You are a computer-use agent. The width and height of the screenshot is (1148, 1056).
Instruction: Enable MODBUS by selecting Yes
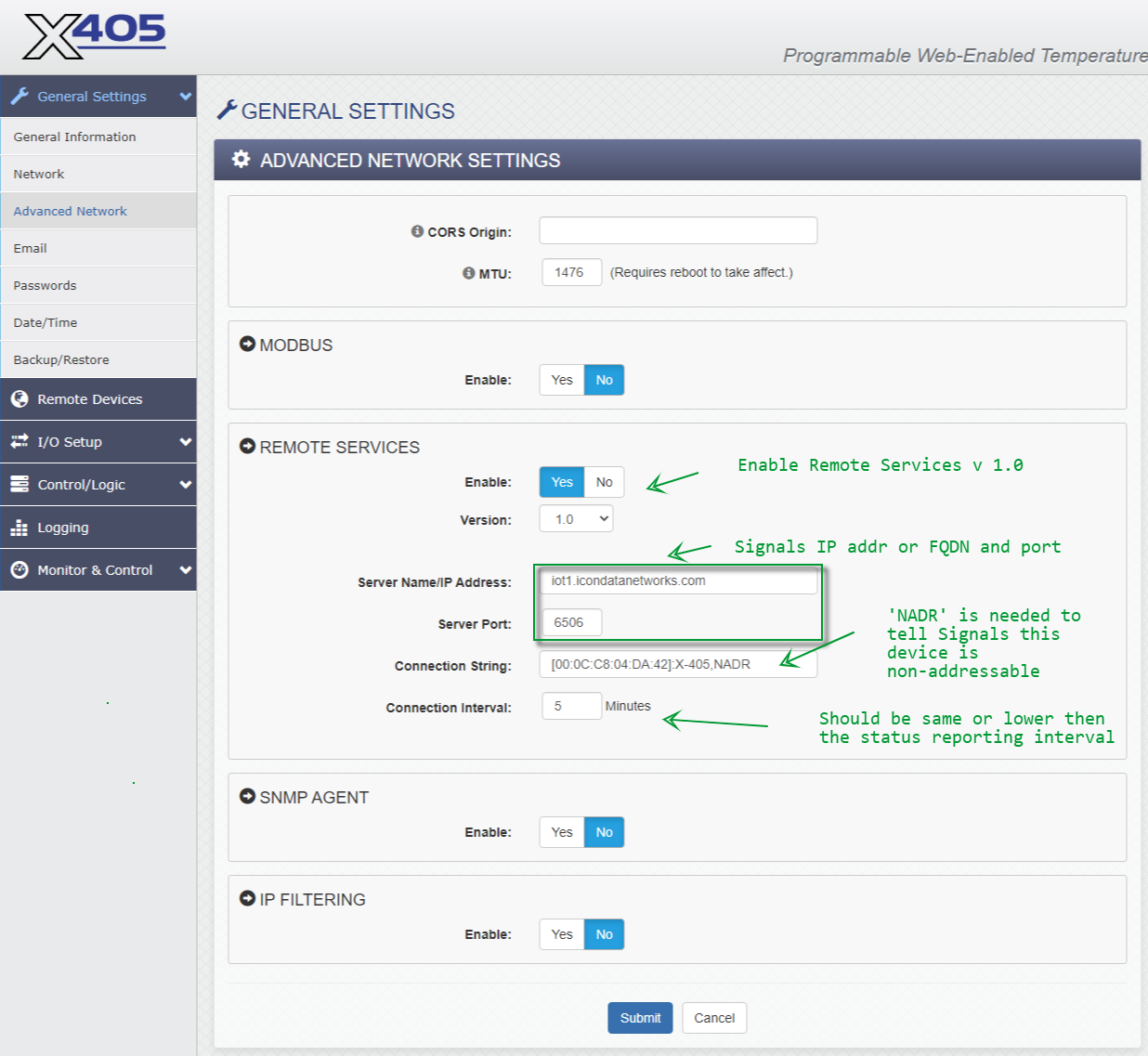tap(562, 380)
